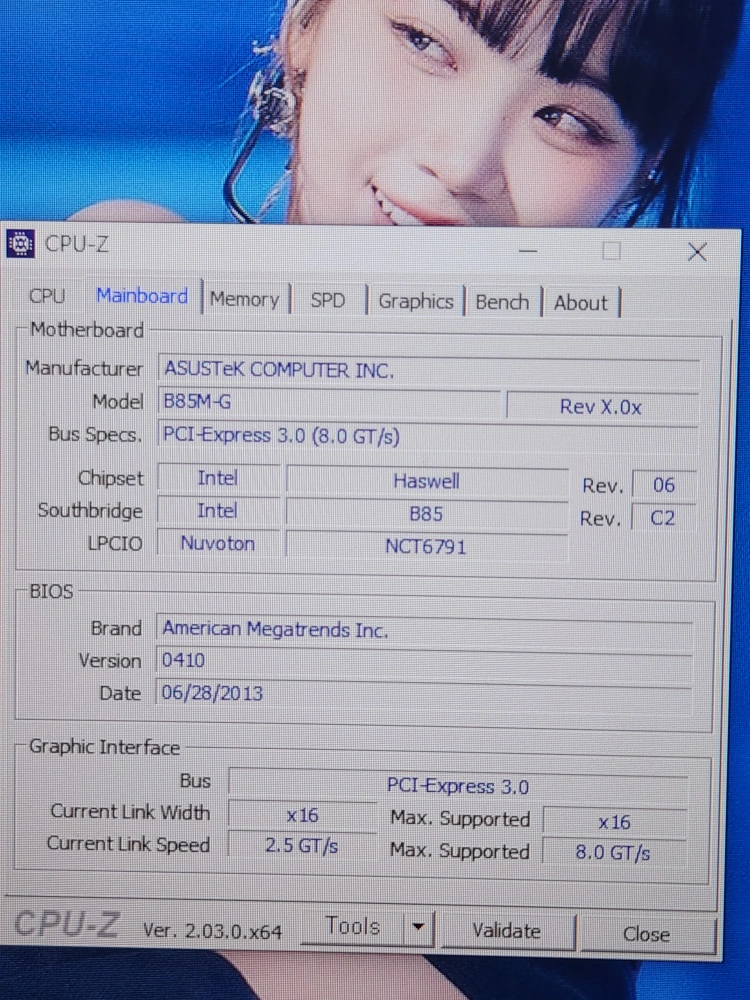The height and width of the screenshot is (1000, 750).
Task: Click the Rev X.0x field
Action: pos(601,406)
